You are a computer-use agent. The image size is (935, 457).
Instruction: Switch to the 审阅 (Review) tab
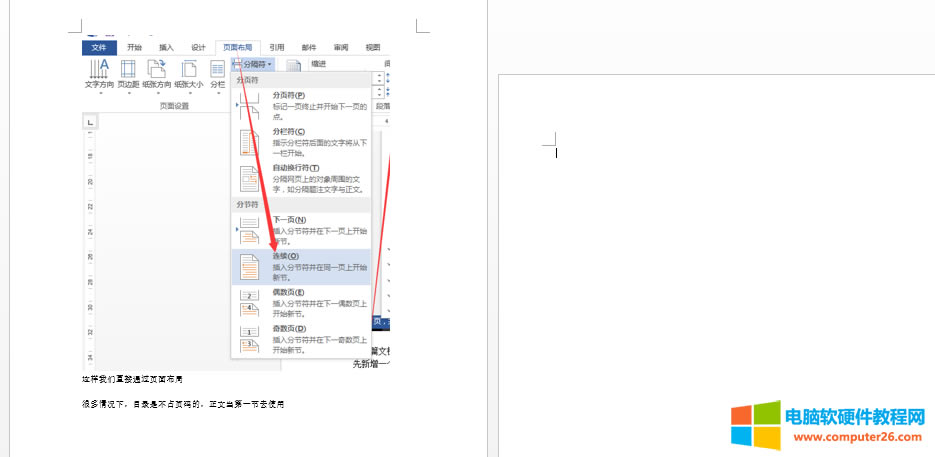click(341, 47)
